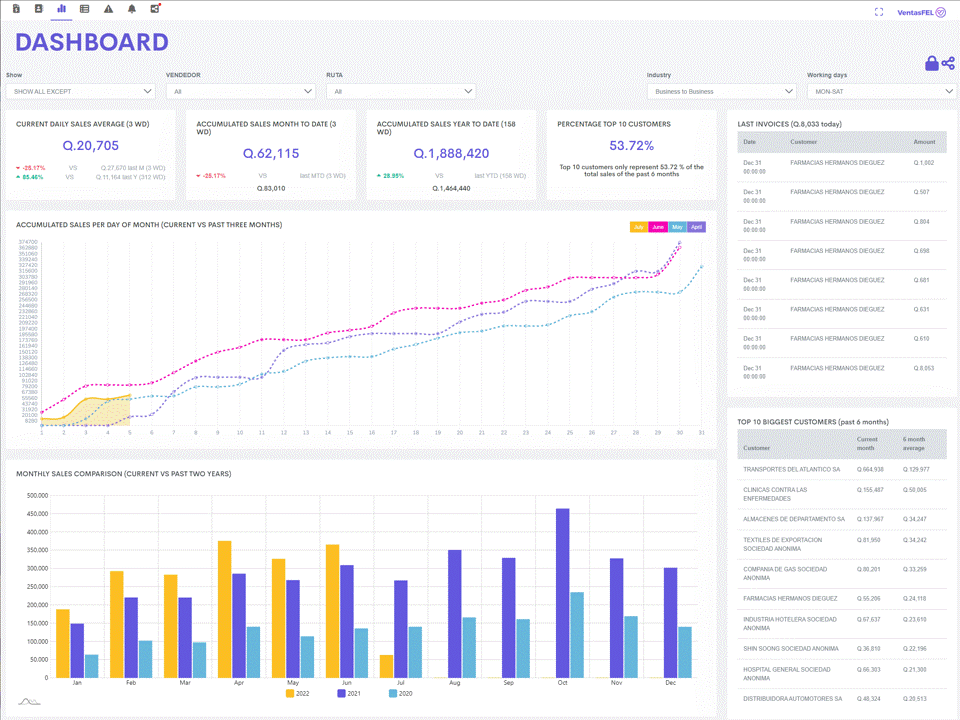Screen dimensions: 960x720
Task: Click the small chart logo at bottom left
Action: click(x=29, y=702)
